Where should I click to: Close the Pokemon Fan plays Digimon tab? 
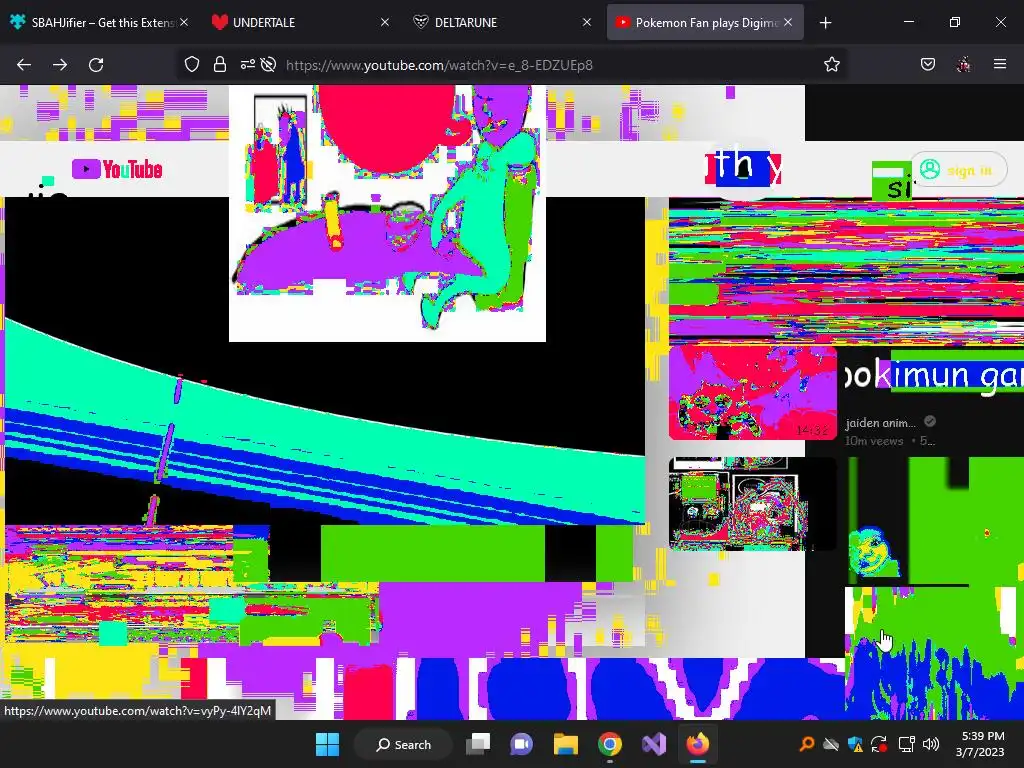(788, 23)
